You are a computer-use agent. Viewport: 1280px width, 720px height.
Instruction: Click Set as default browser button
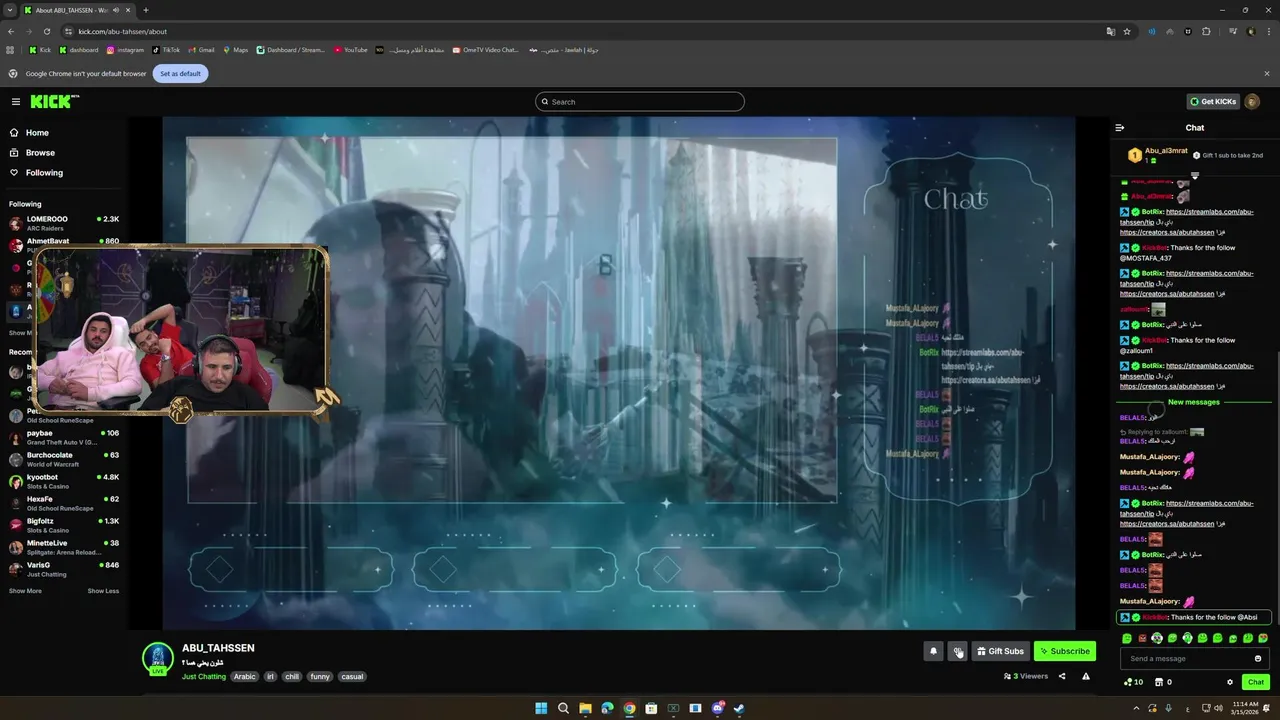pyautogui.click(x=180, y=73)
